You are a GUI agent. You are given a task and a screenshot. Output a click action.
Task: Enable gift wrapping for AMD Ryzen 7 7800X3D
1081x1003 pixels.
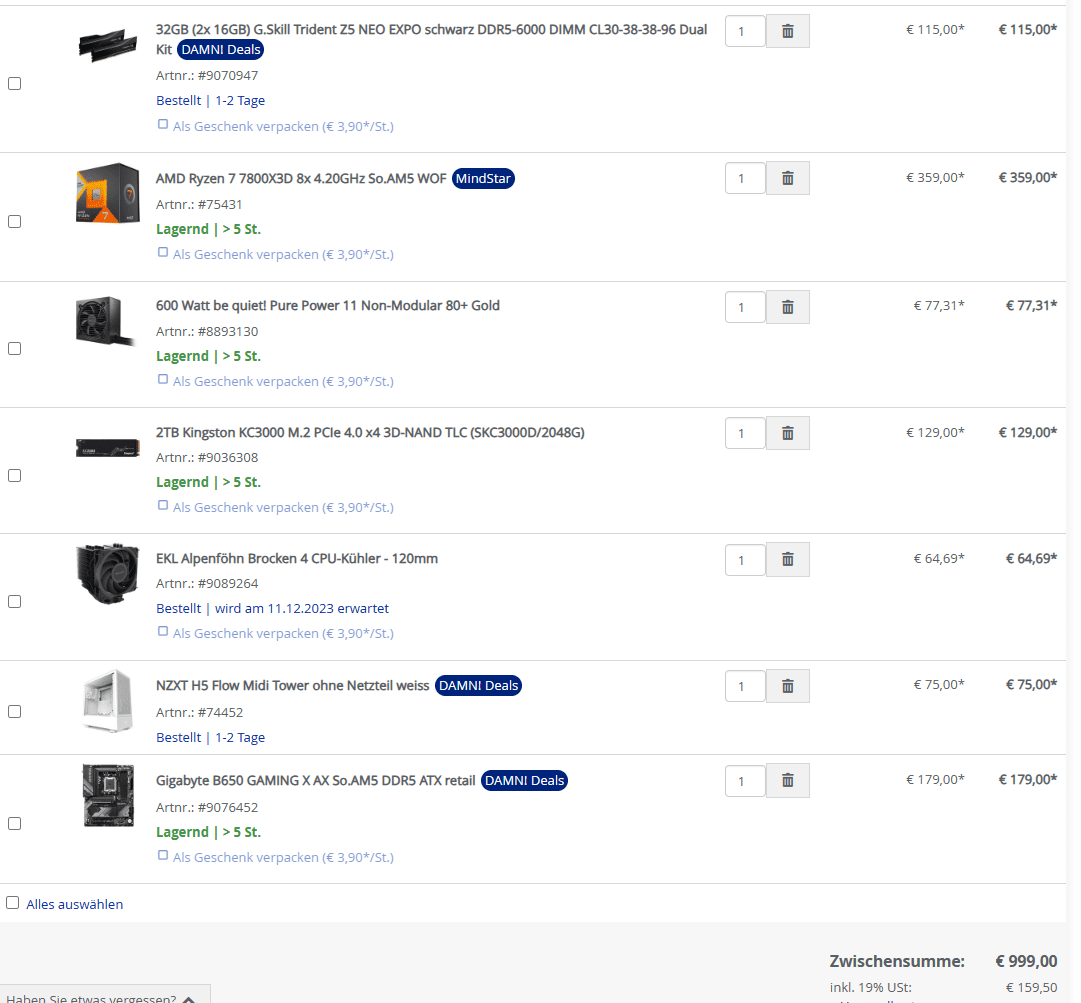tap(163, 252)
